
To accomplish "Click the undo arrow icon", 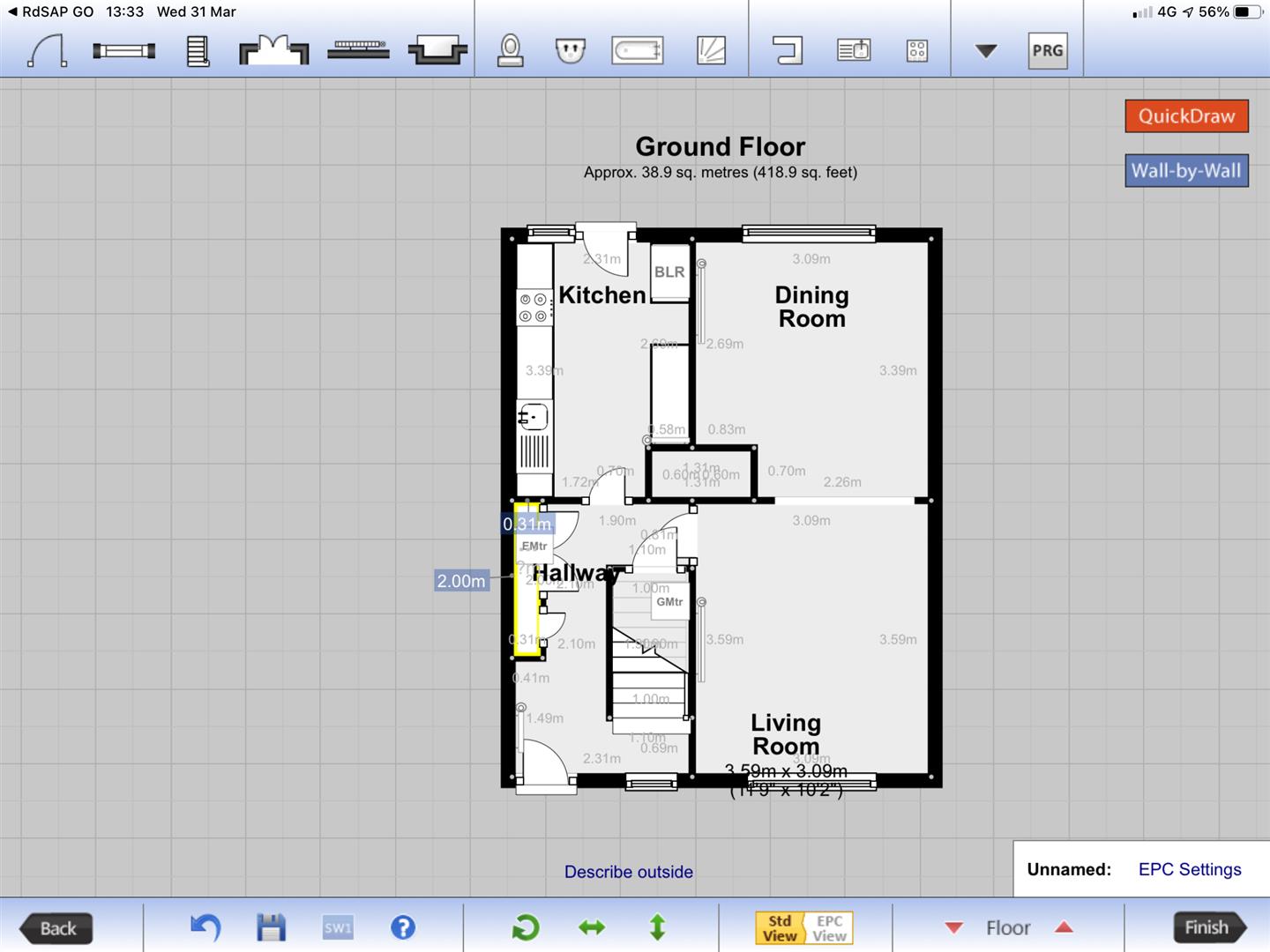I will (x=205, y=927).
